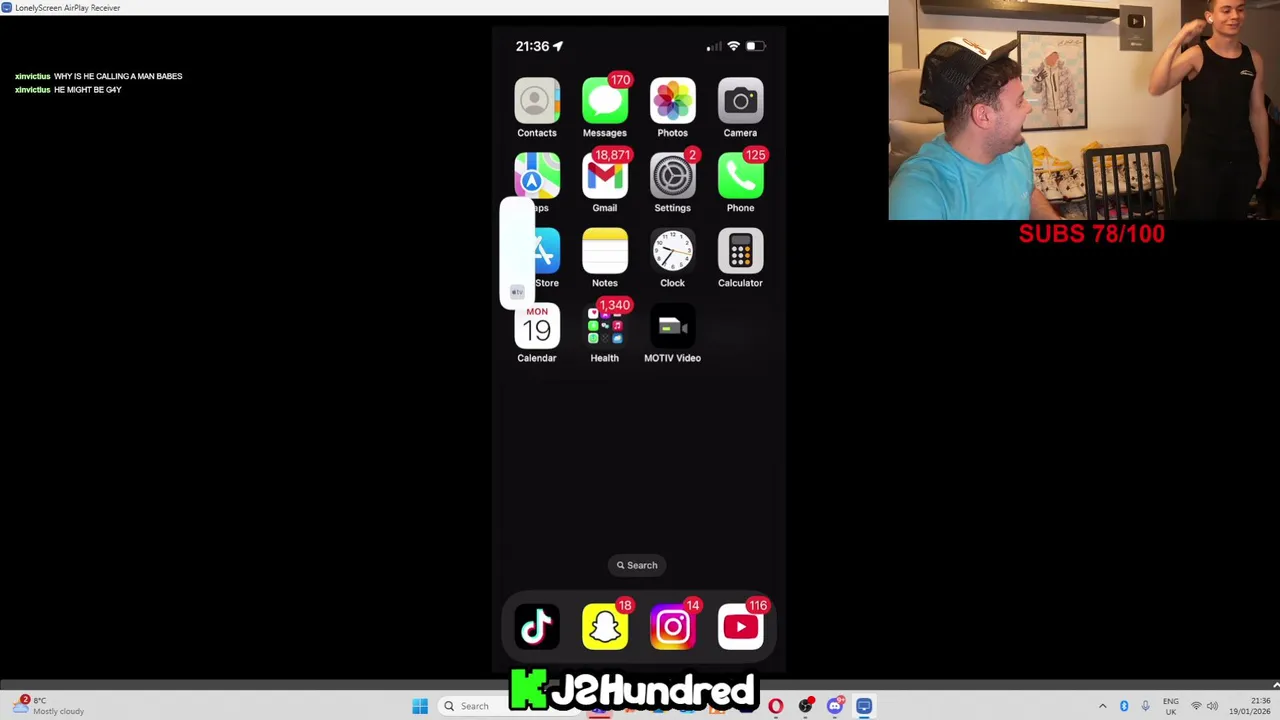Open the weather widget showing Mostly cloudy

(50, 706)
